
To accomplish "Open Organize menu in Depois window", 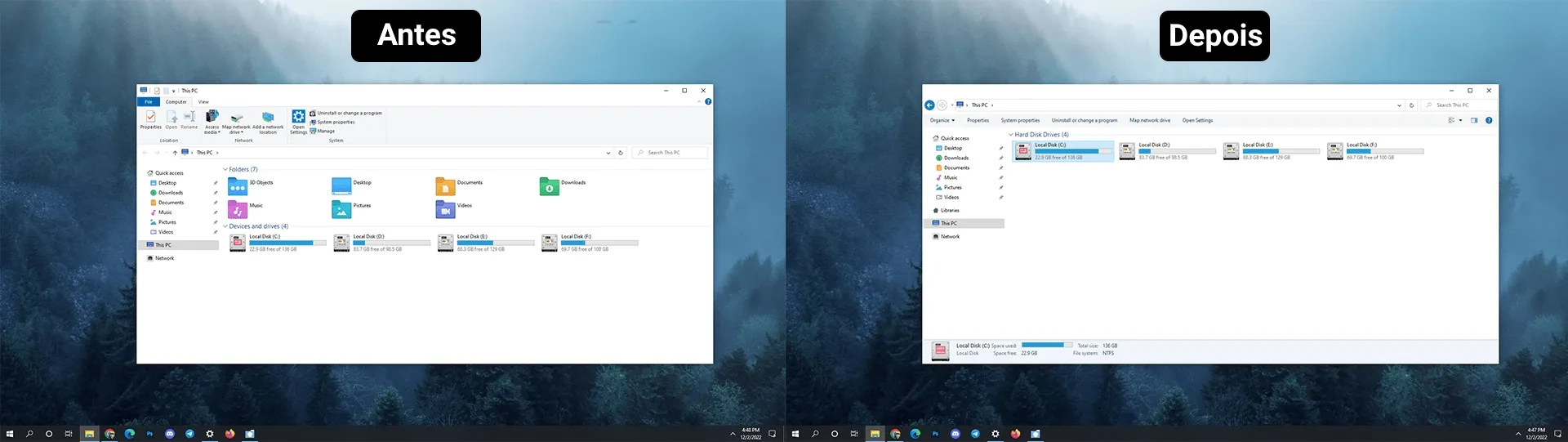I will tap(942, 120).
